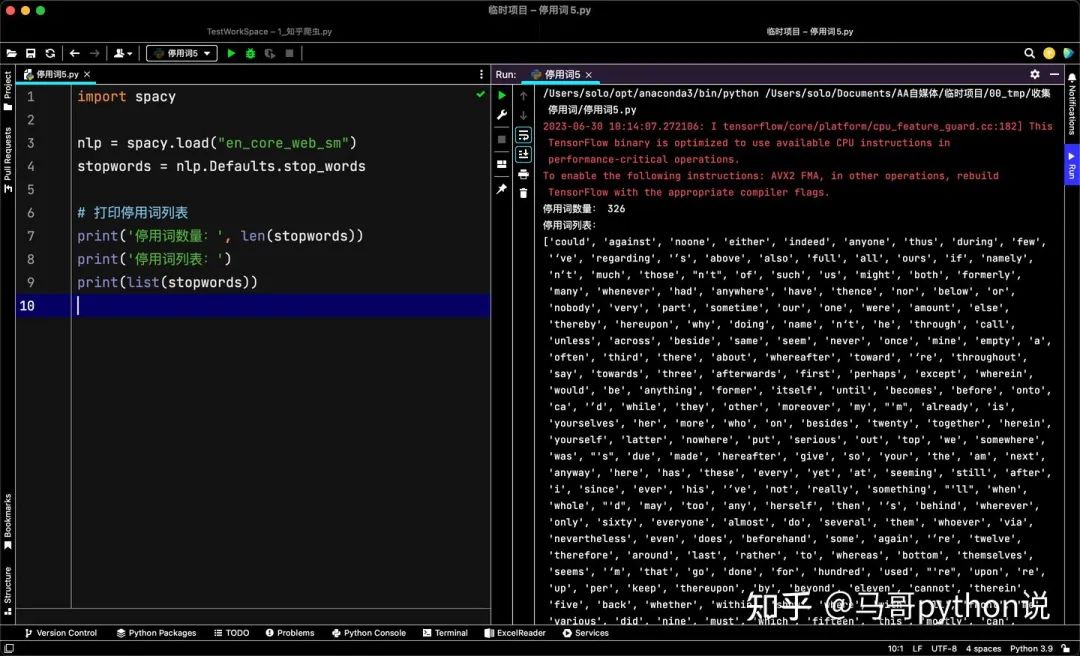
Task: Click the search magnifier icon at top right
Action: tap(1029, 53)
